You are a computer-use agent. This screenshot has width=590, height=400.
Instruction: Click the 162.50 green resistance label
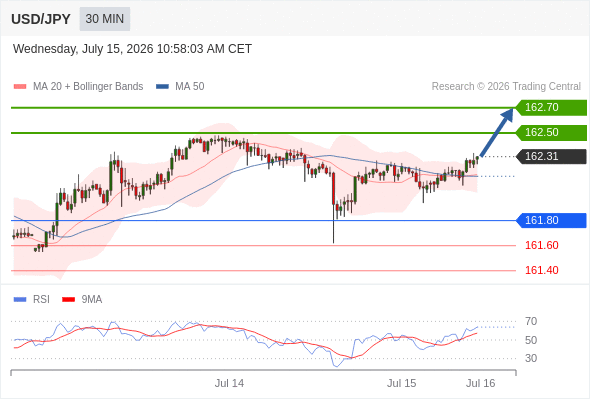[x=551, y=133]
